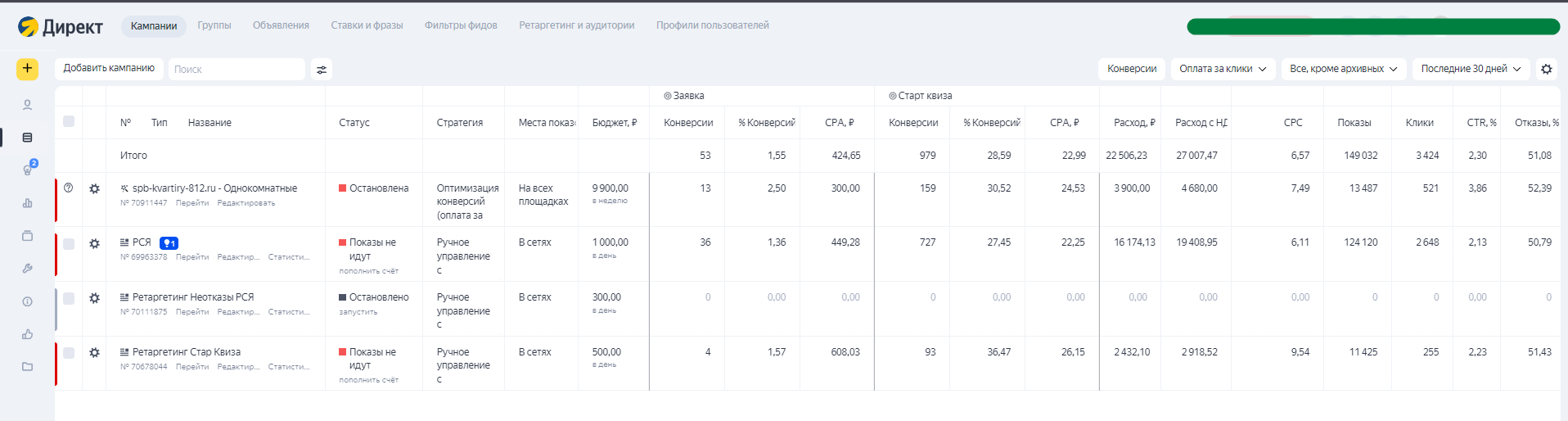Open the Ретаргетинг и аудитории tab
Image resolution: width=1568 pixels, height=421 pixels.
point(576,25)
